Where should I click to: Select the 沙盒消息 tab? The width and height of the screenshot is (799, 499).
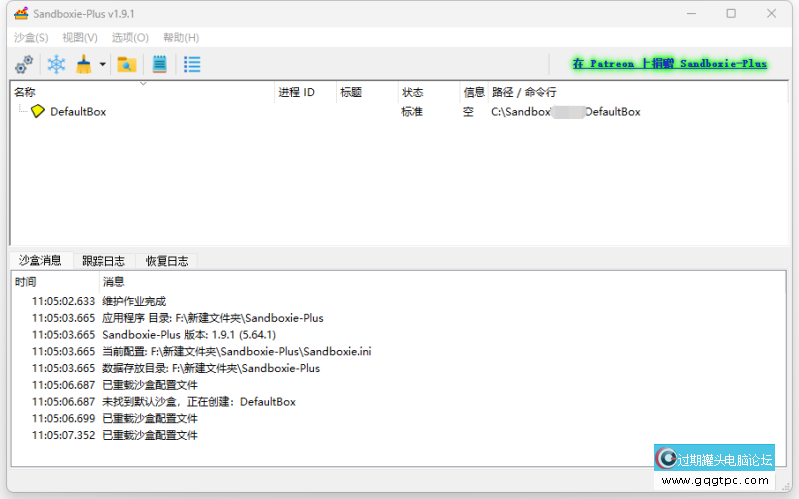[40, 260]
